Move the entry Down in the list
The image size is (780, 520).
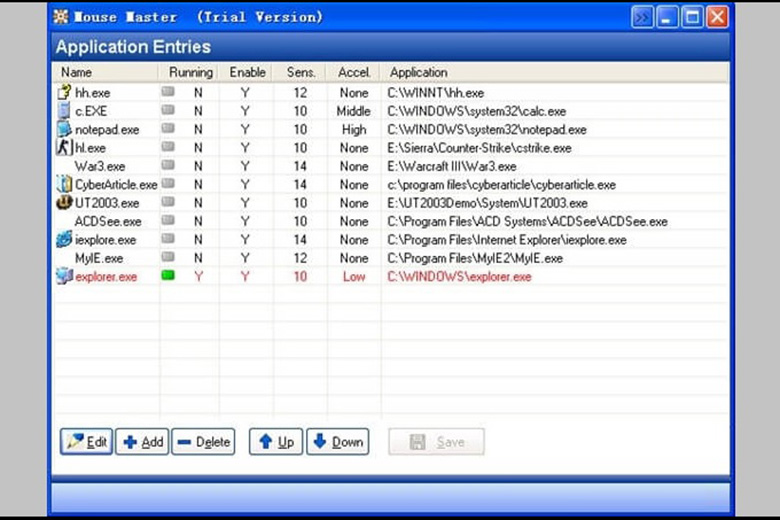(x=337, y=442)
